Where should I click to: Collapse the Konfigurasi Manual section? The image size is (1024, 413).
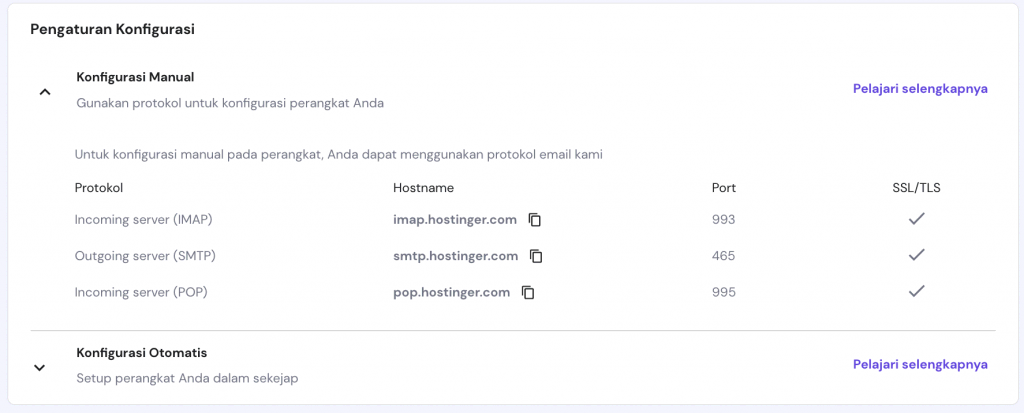(43, 92)
